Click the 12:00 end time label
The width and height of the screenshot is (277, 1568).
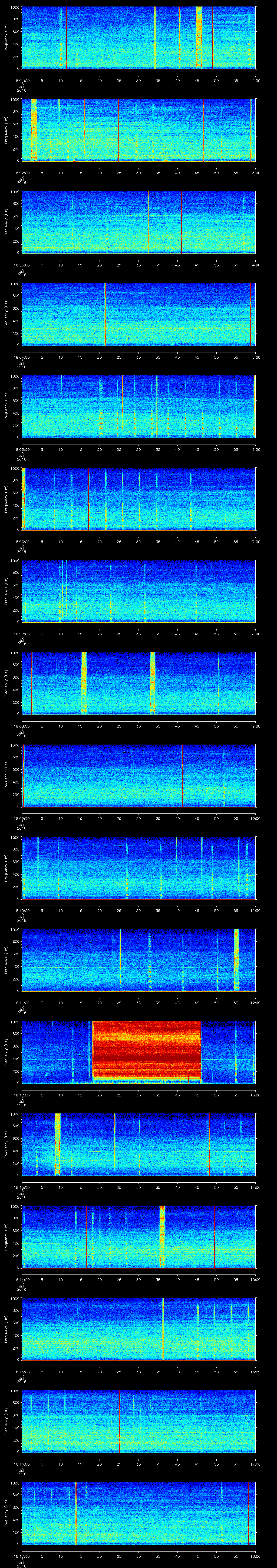[x=256, y=1003]
